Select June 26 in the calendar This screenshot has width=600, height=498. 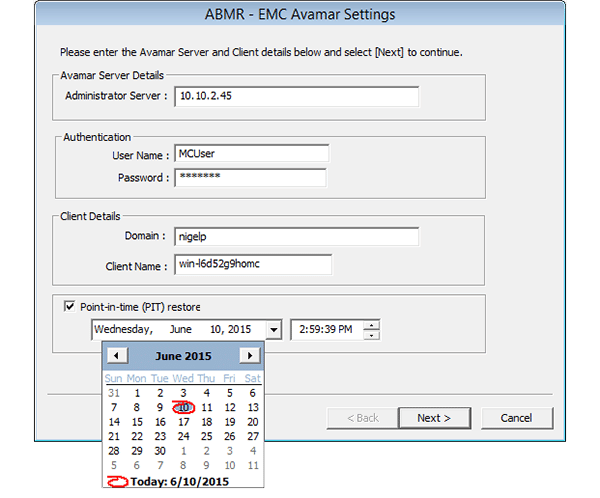pos(230,437)
